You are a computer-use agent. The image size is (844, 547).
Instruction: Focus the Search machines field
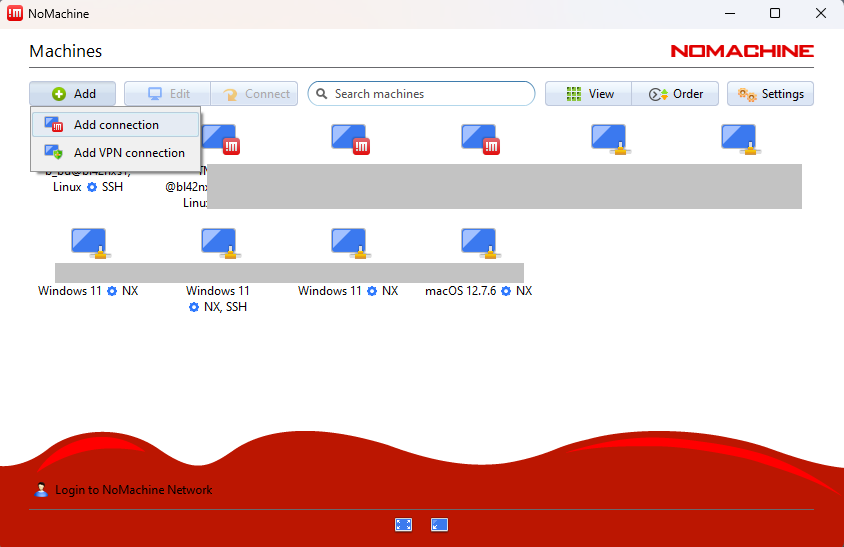pos(430,94)
